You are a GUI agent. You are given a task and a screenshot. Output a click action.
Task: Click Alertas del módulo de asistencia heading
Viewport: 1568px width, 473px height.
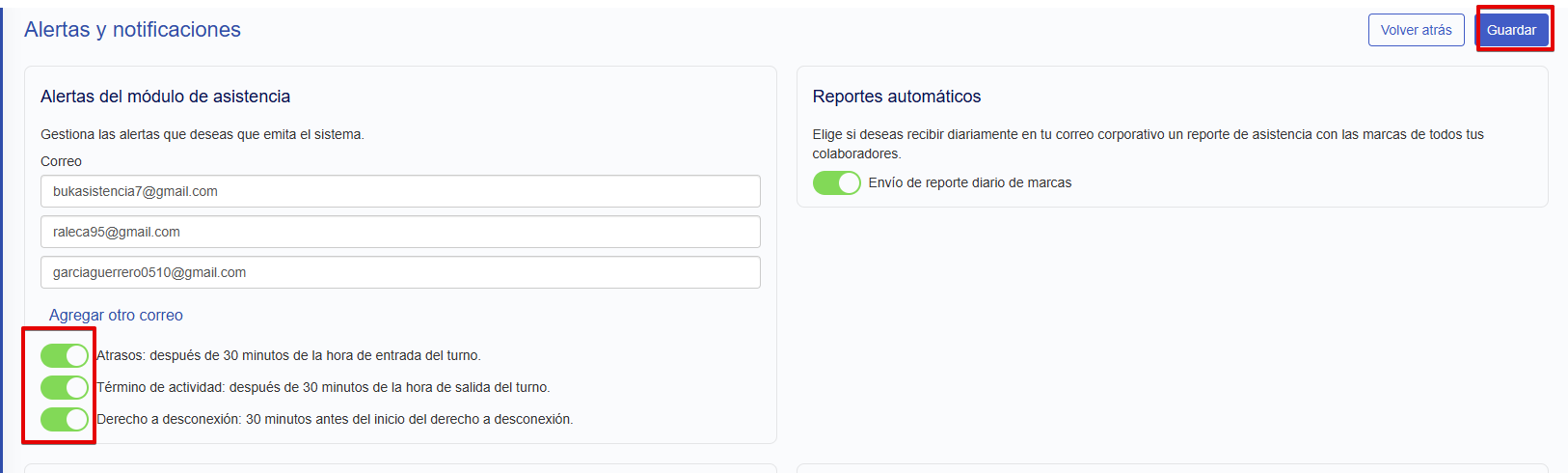pos(165,97)
